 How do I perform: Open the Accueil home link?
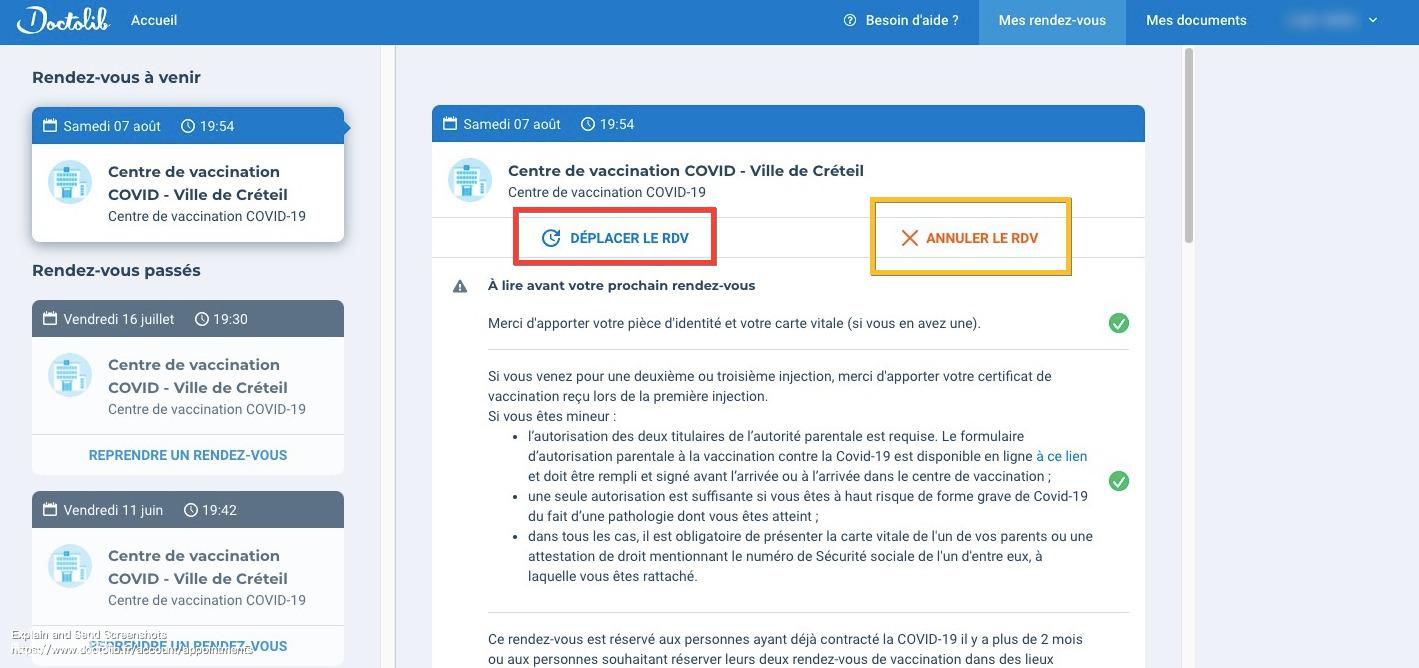pyautogui.click(x=154, y=20)
